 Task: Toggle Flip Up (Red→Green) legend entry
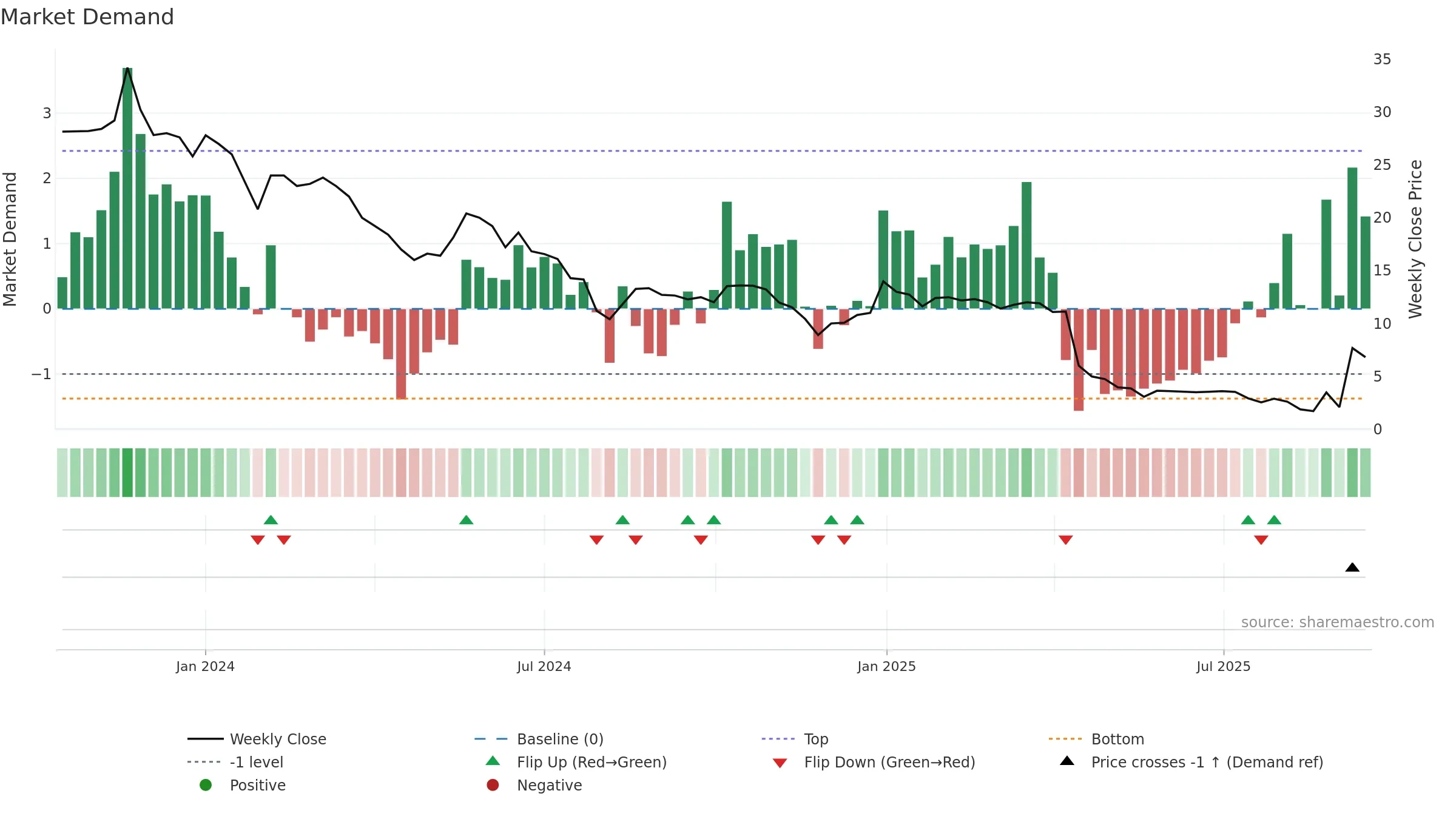coord(576,762)
